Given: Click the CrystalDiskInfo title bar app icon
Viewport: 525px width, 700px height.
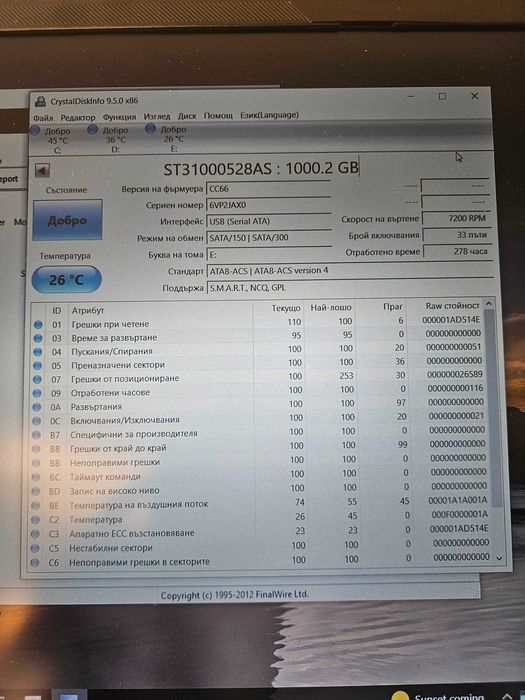Looking at the screenshot, I should 40,101.
